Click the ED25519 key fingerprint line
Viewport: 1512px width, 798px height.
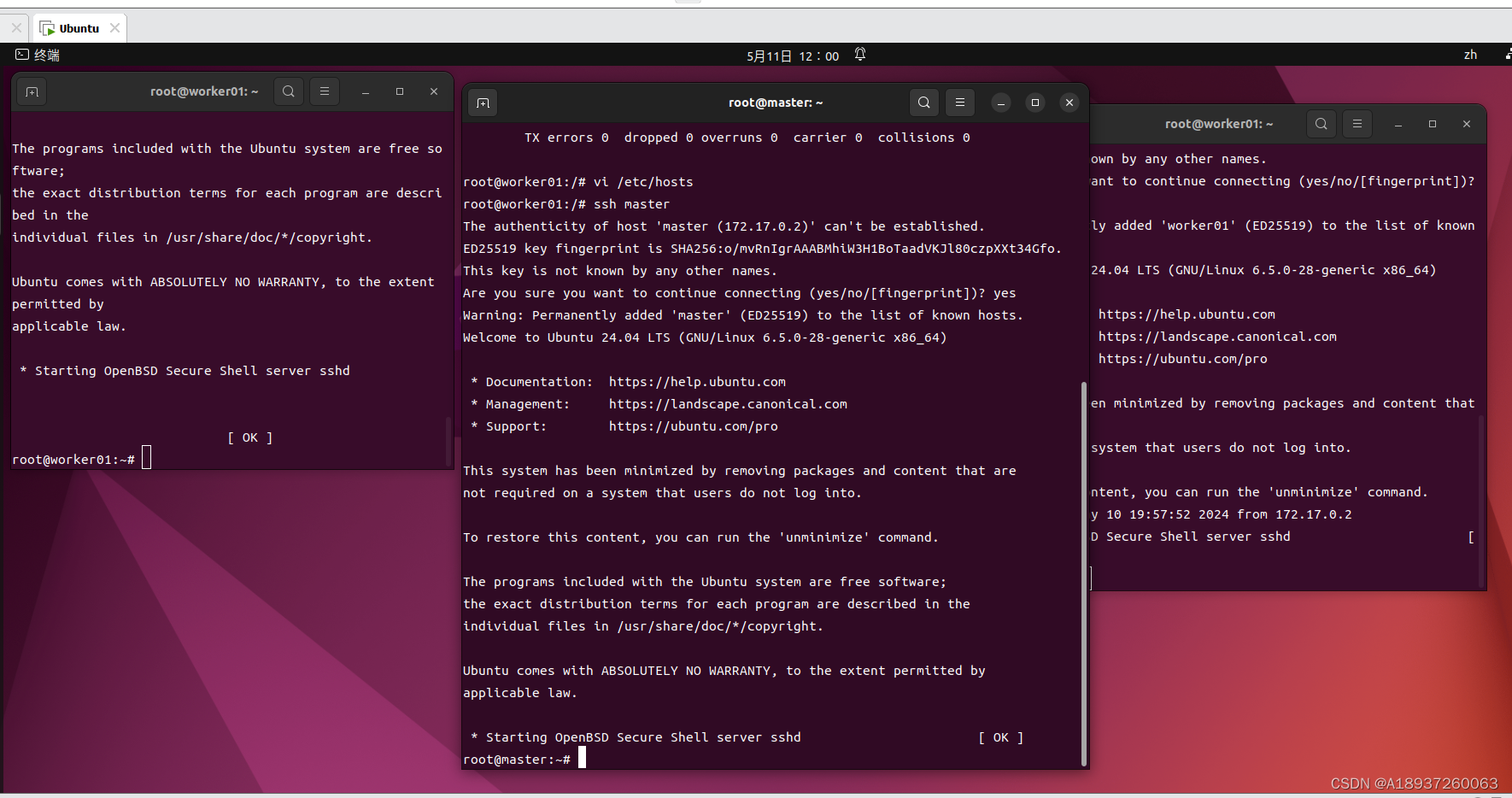pos(762,249)
